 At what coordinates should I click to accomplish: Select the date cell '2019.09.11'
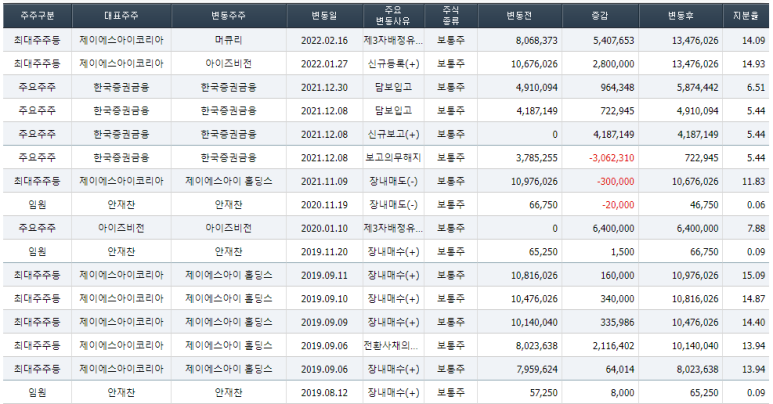click(x=324, y=275)
